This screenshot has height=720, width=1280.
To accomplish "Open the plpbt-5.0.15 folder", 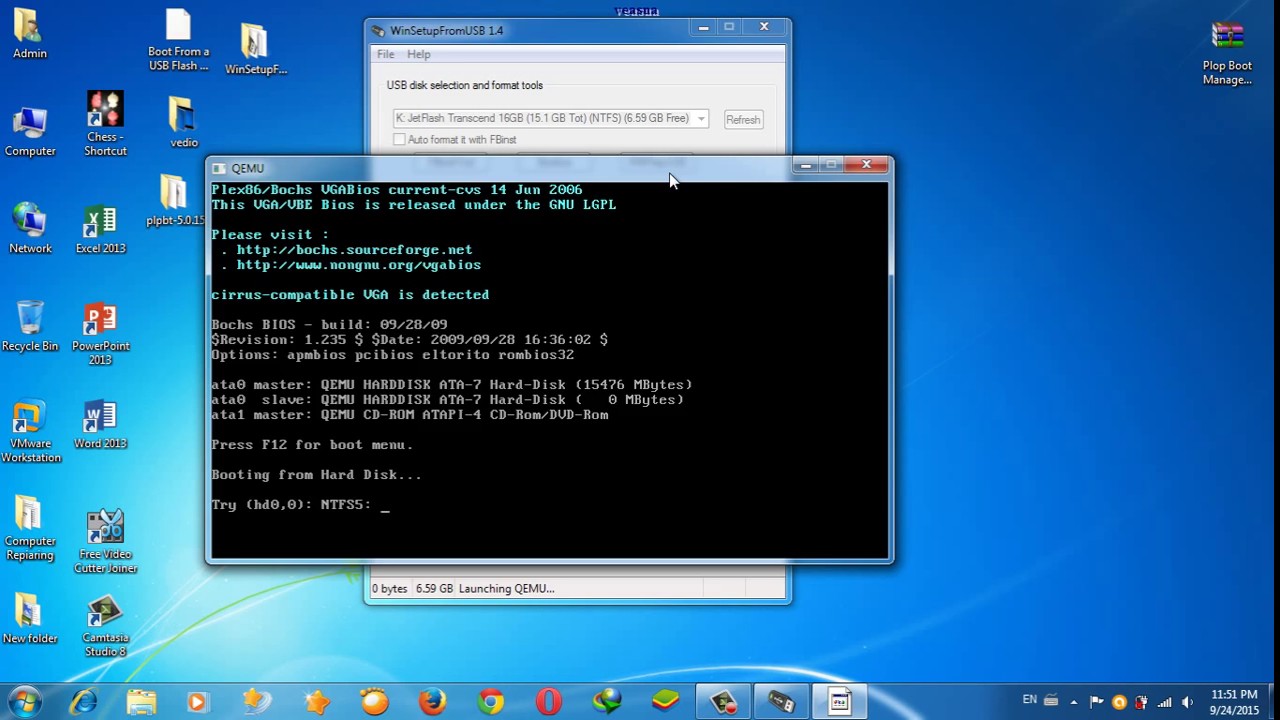I will [175, 201].
